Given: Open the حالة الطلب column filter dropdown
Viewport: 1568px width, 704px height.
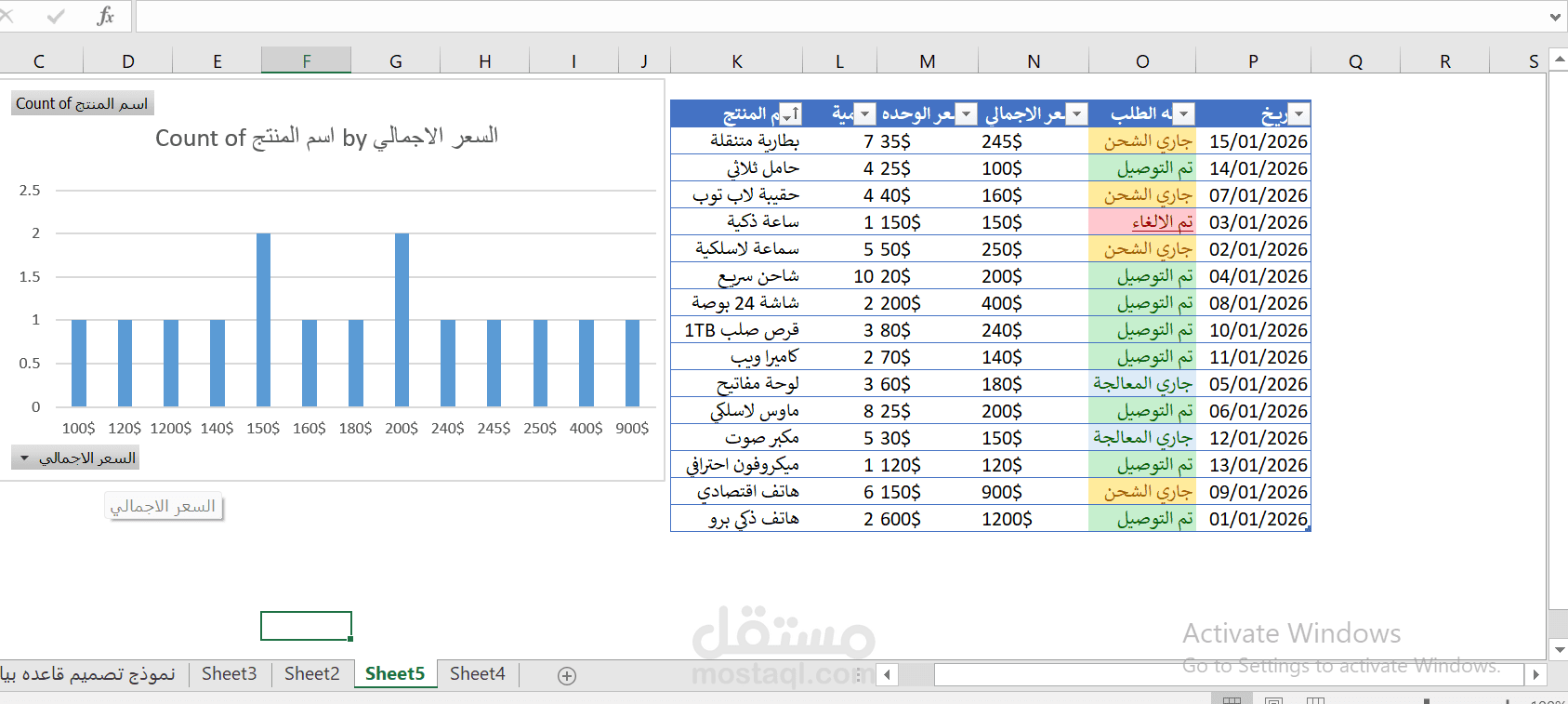Looking at the screenshot, I should [x=1184, y=114].
